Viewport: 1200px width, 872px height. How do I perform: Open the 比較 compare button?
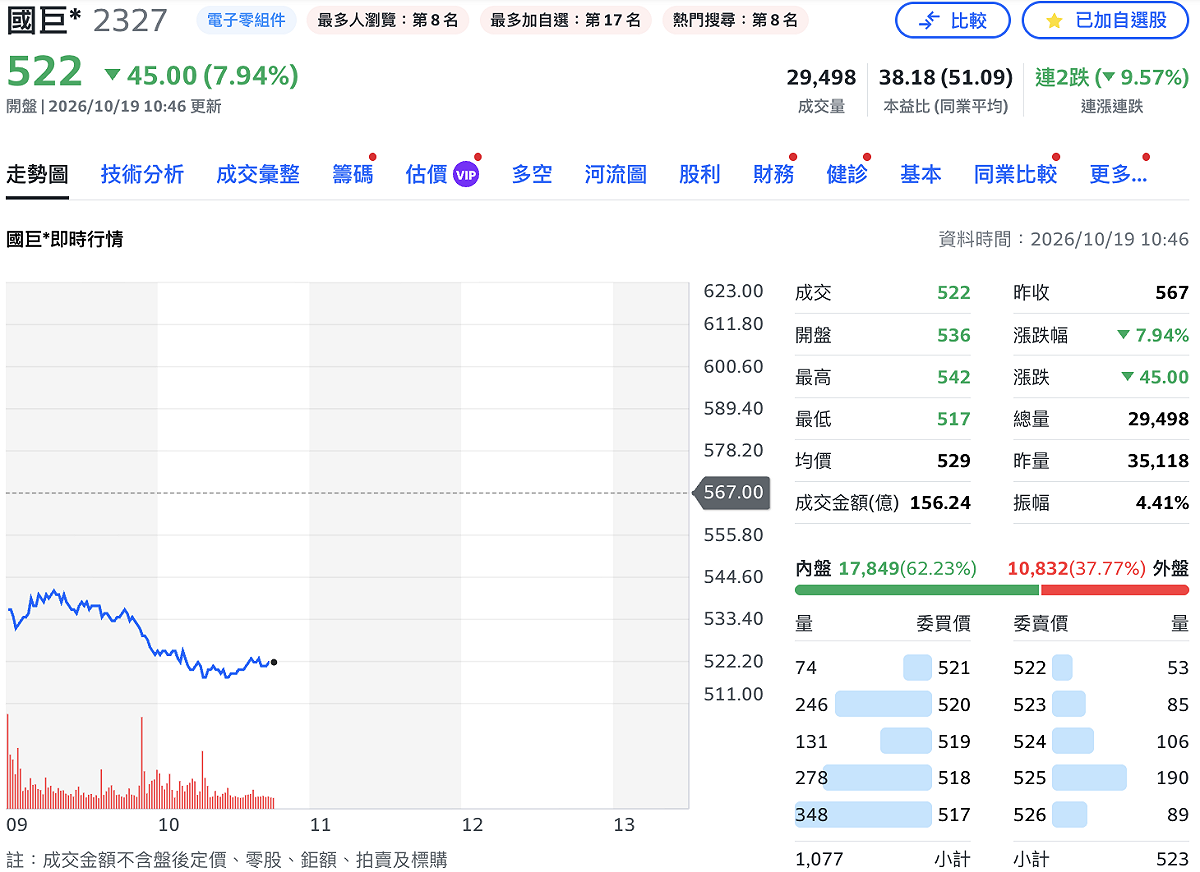coord(952,20)
